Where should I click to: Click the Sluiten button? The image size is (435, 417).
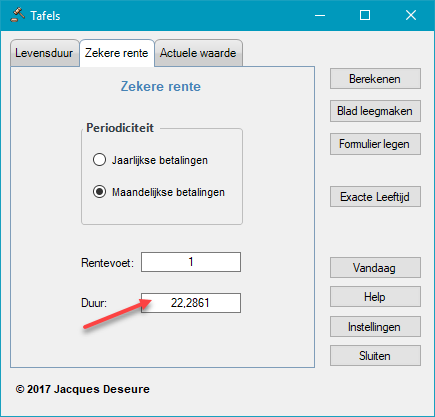click(375, 356)
